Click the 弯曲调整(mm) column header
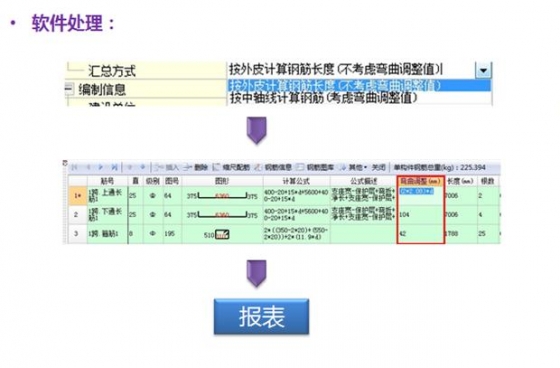 (x=420, y=181)
